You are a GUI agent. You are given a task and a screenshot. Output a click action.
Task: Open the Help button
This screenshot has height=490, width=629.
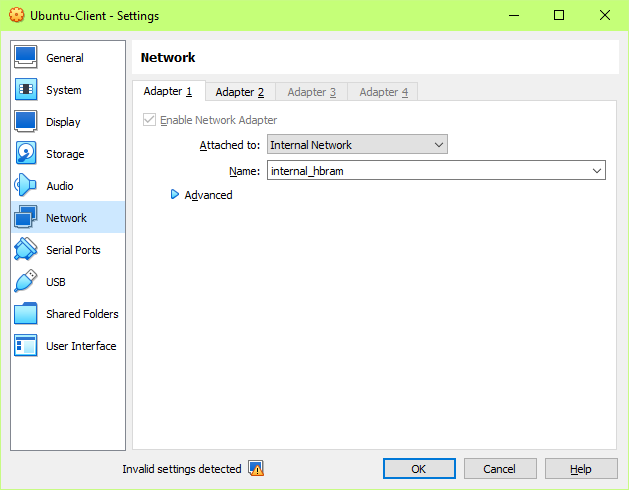pyautogui.click(x=581, y=469)
